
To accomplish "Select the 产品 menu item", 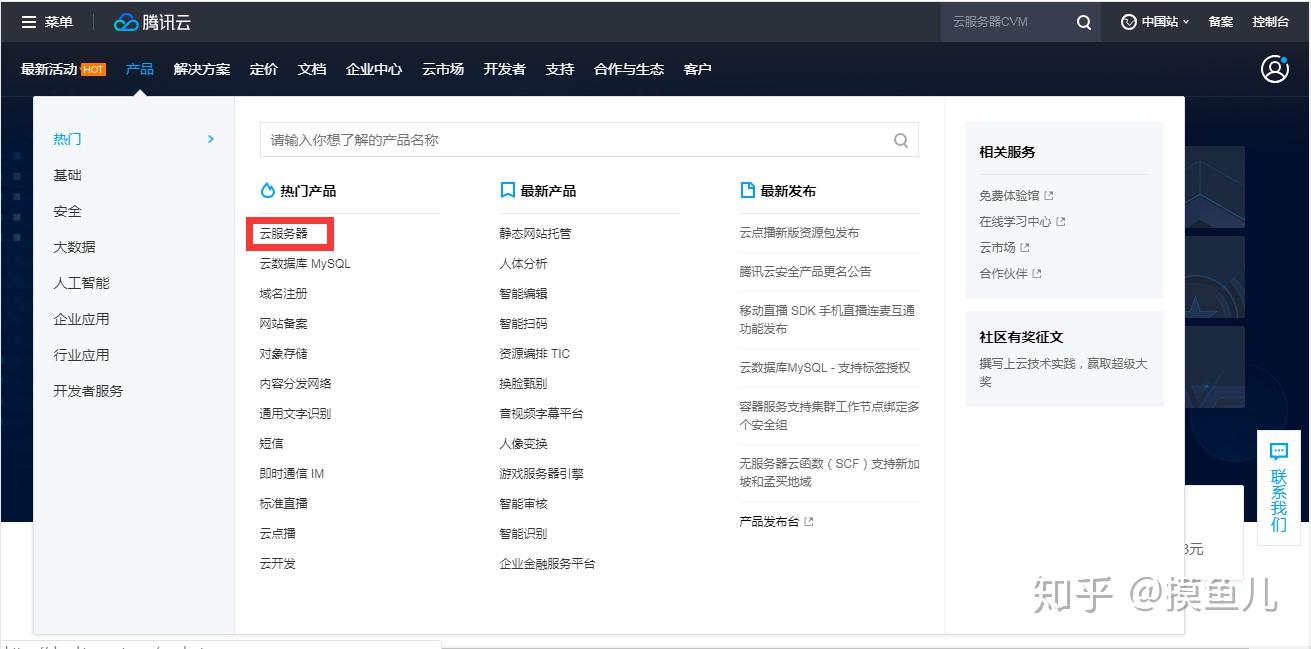I will click(140, 69).
